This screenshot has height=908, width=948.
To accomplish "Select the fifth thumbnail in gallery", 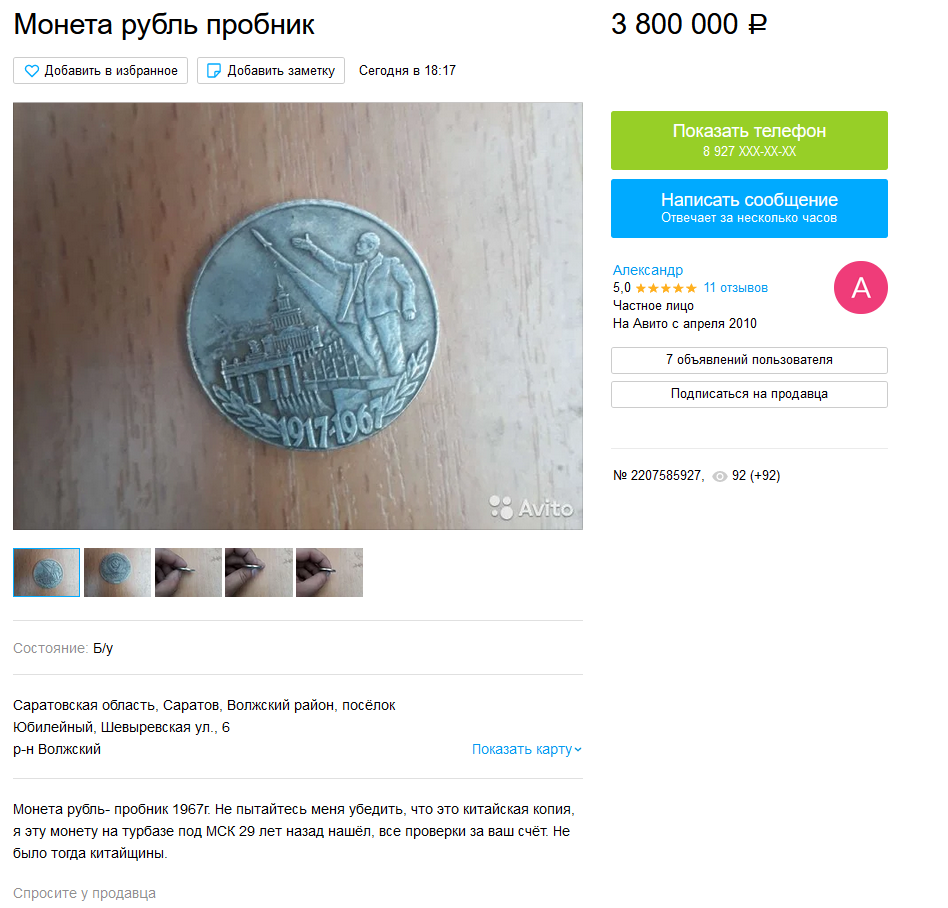I will pos(330,572).
